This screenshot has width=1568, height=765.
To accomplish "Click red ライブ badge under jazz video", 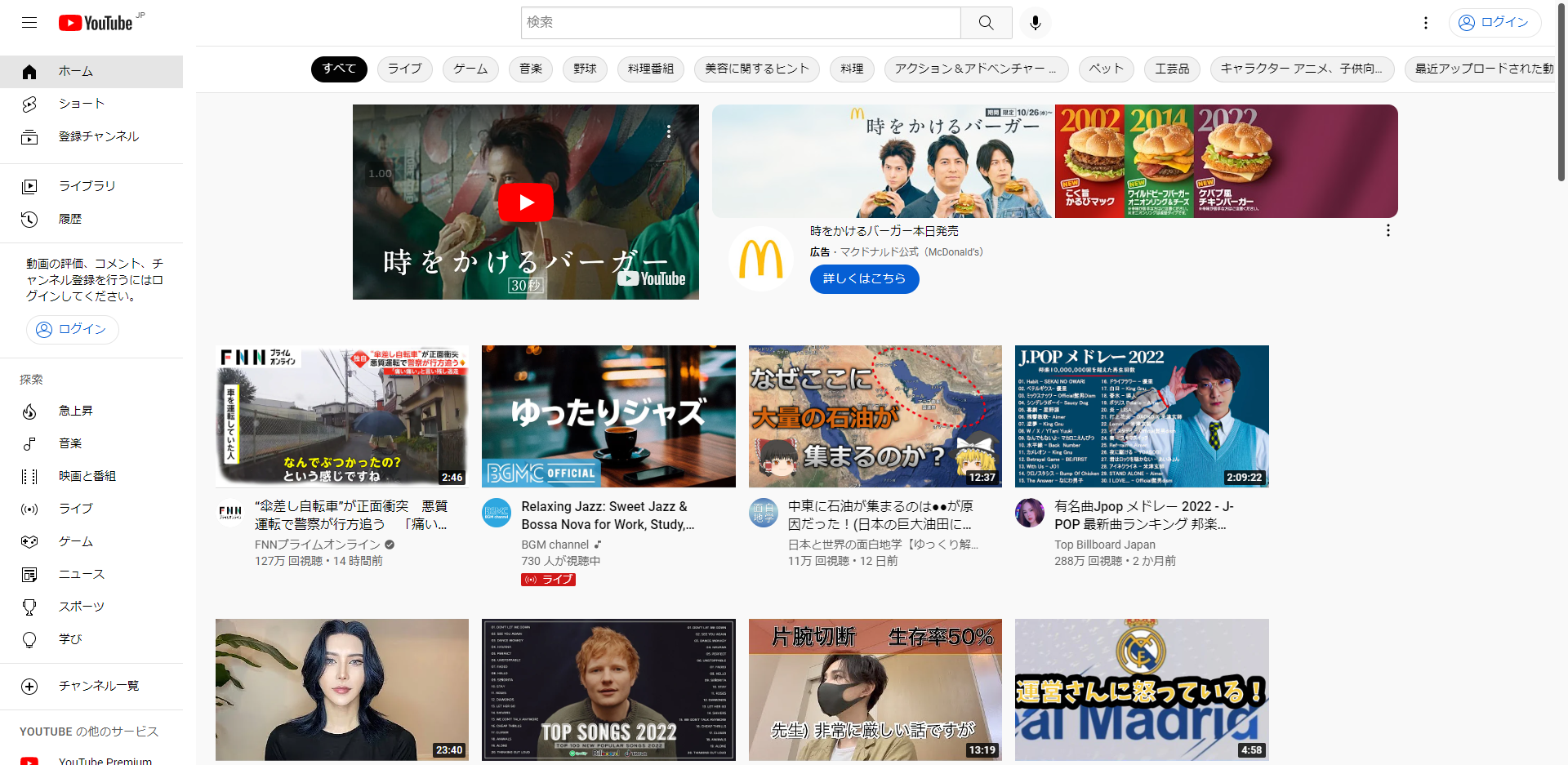I will (549, 580).
